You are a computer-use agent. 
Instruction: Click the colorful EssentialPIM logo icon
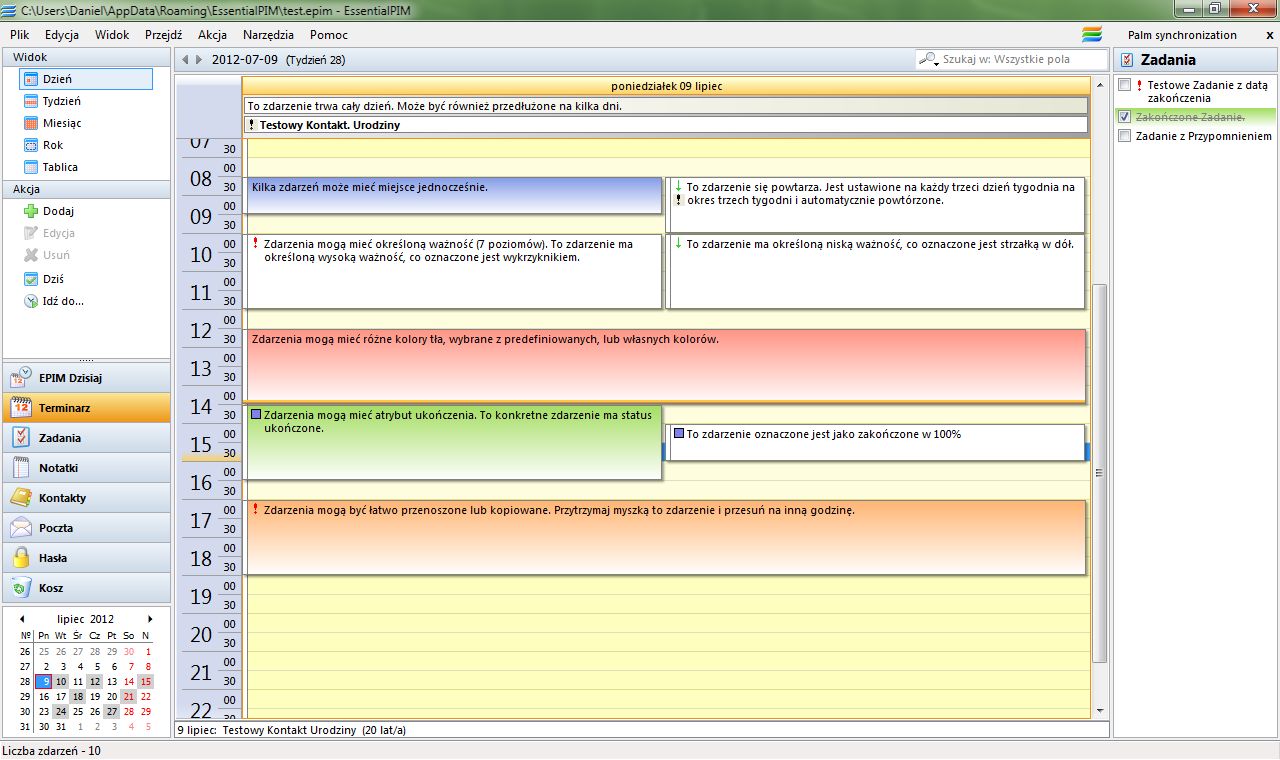coord(1092,34)
